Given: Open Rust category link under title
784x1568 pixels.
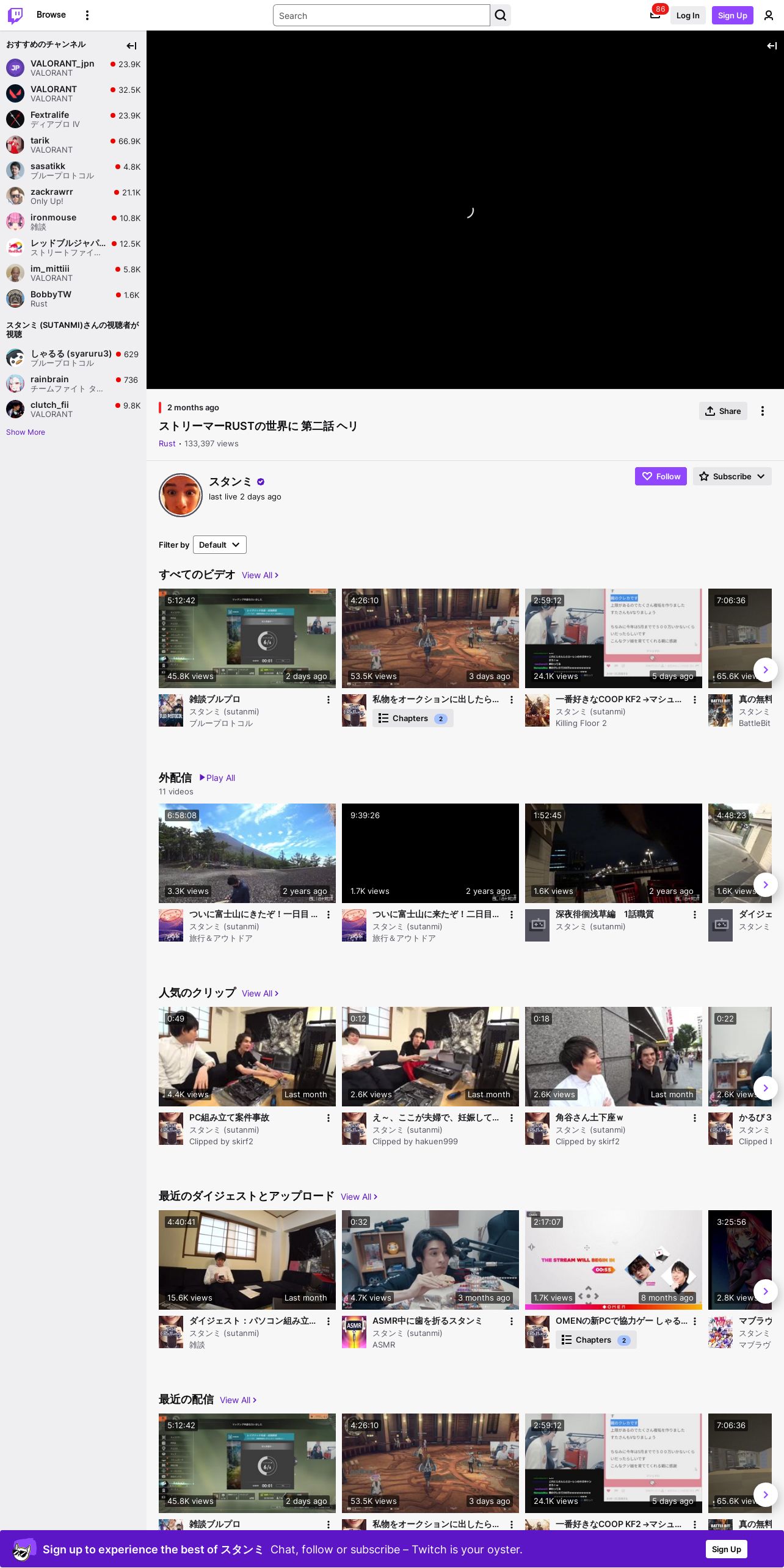Looking at the screenshot, I should point(167,444).
